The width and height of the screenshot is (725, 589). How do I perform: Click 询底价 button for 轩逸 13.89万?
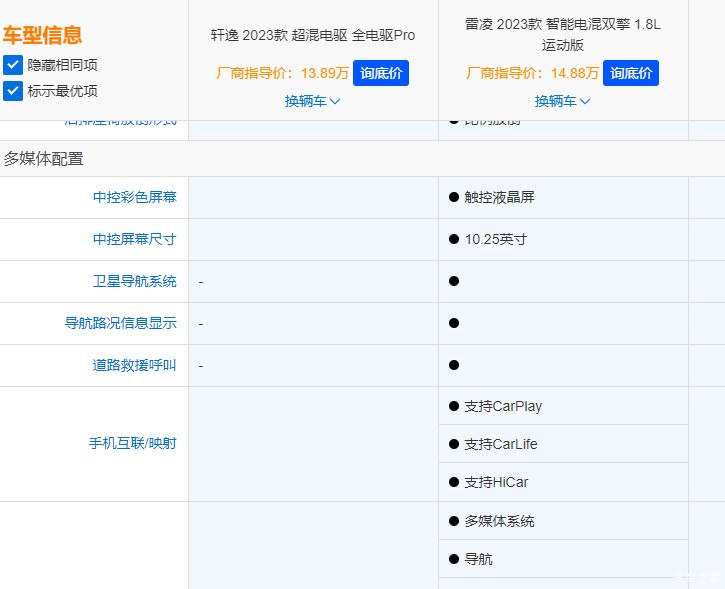pos(380,73)
